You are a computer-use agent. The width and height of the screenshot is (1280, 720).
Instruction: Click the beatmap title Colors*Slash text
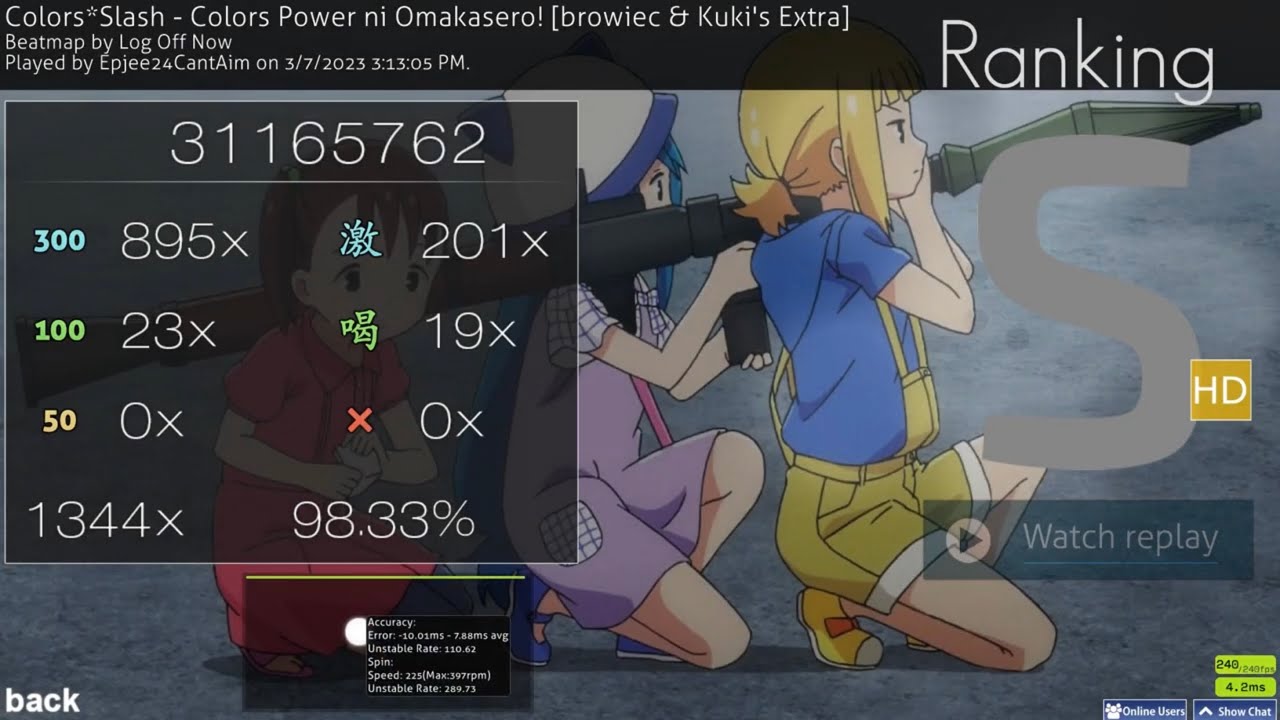428,16
